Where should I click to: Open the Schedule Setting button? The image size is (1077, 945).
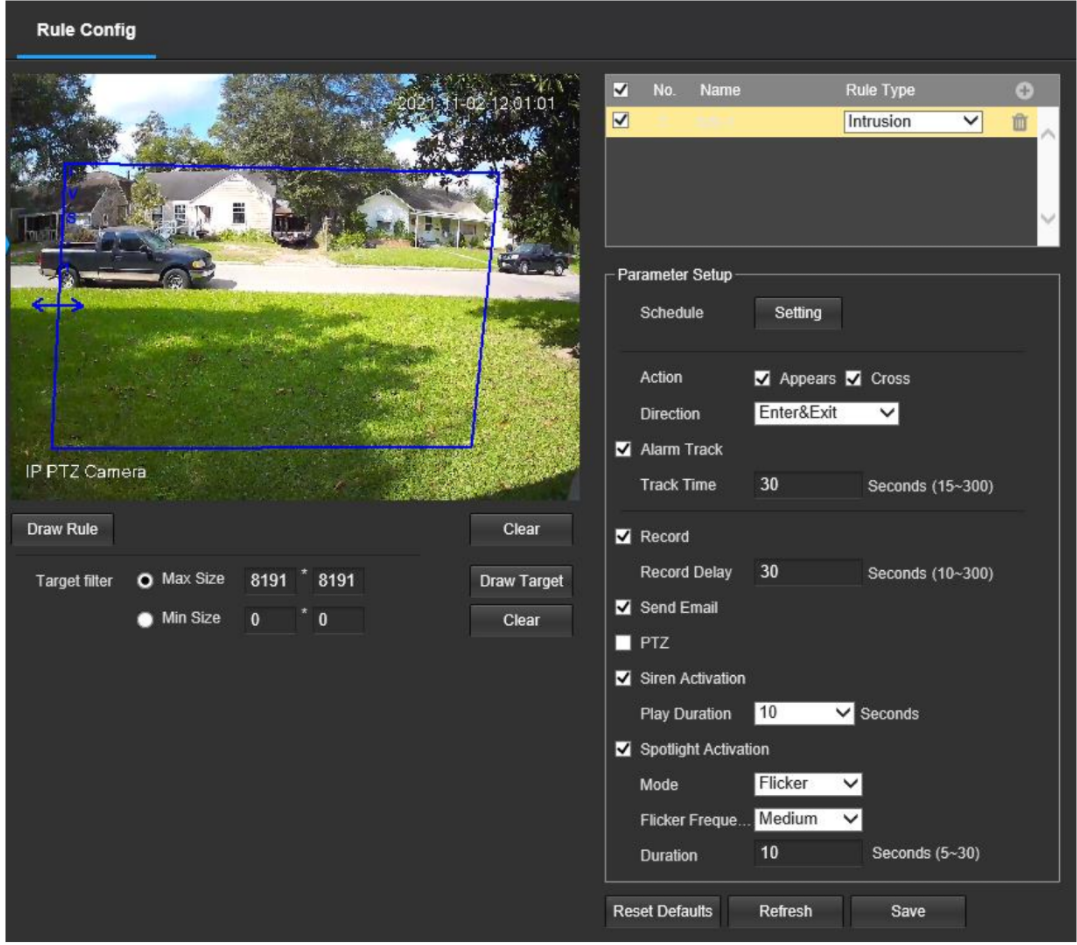pyautogui.click(x=797, y=313)
